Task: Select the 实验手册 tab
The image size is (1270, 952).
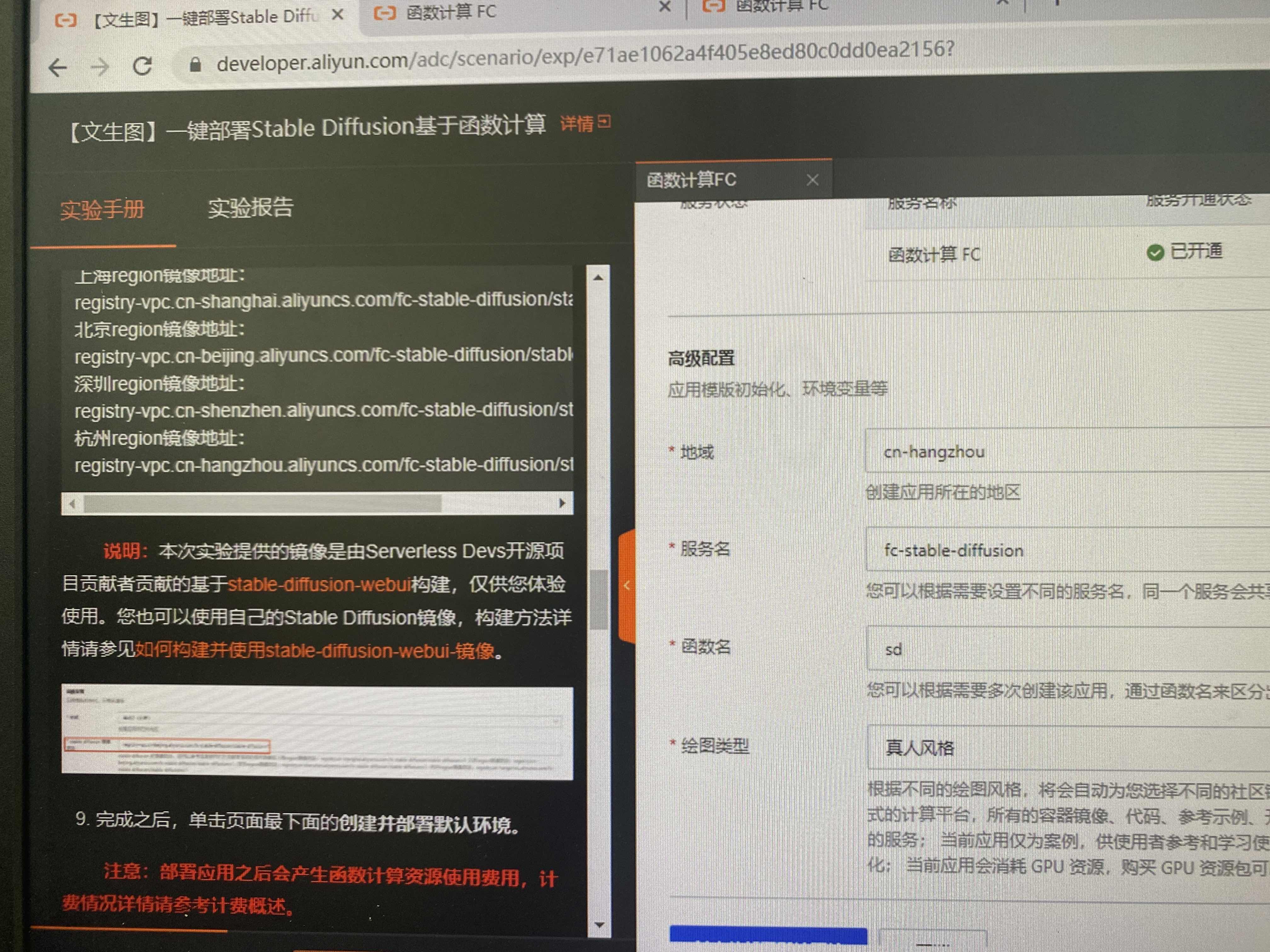Action: (103, 210)
